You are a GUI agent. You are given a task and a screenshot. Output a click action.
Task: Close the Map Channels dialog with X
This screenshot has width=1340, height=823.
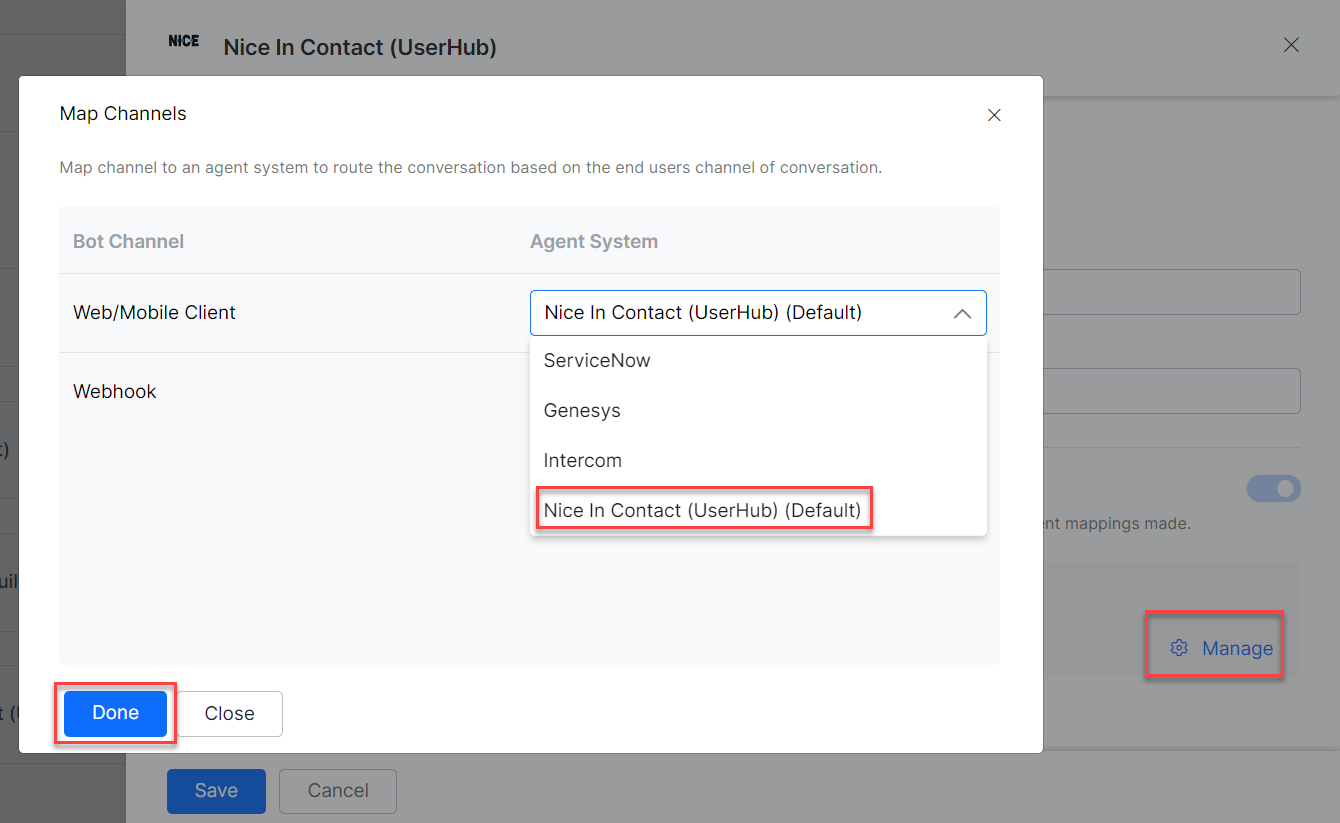point(994,115)
